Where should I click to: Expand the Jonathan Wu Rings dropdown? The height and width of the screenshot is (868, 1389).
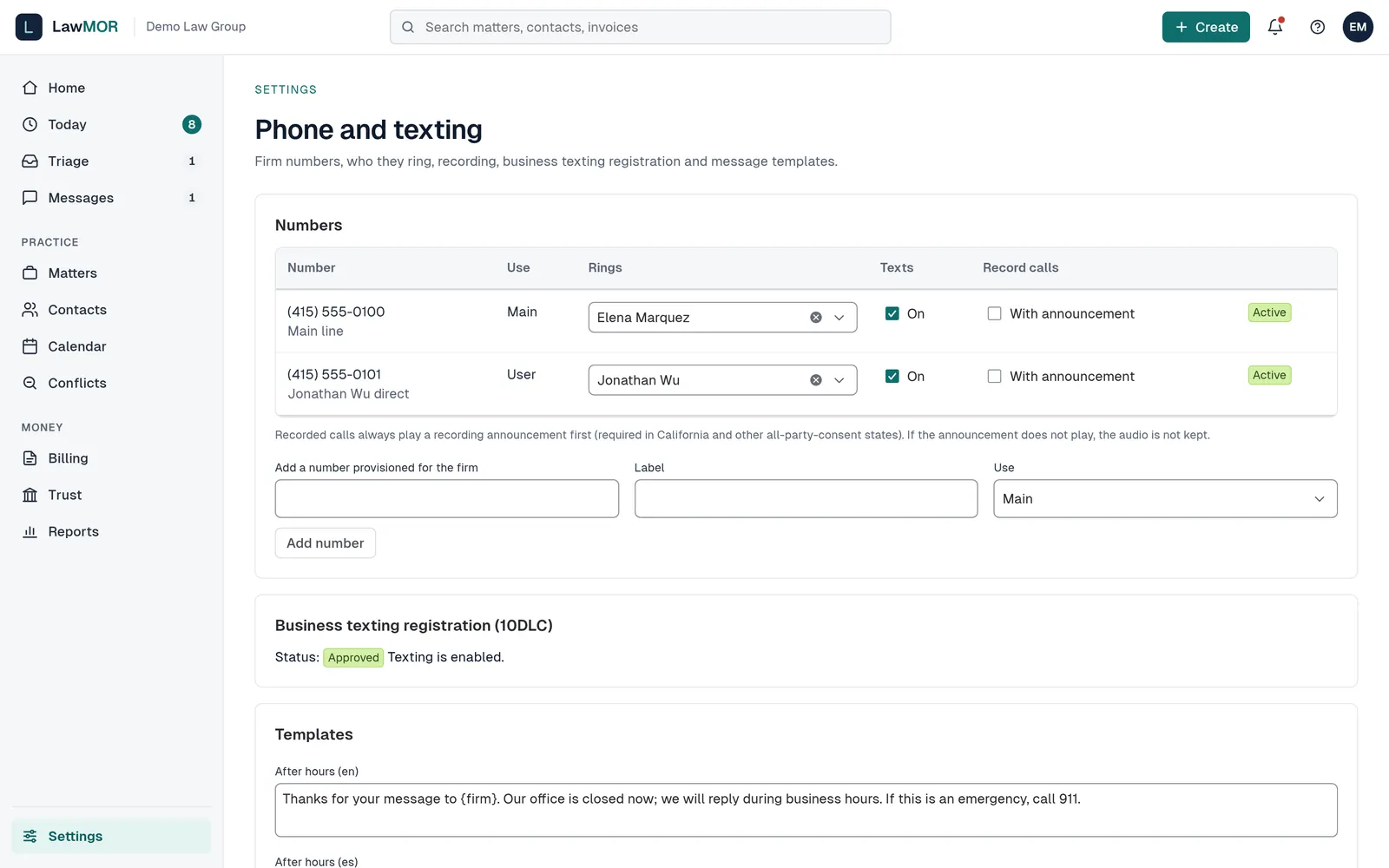(x=839, y=380)
